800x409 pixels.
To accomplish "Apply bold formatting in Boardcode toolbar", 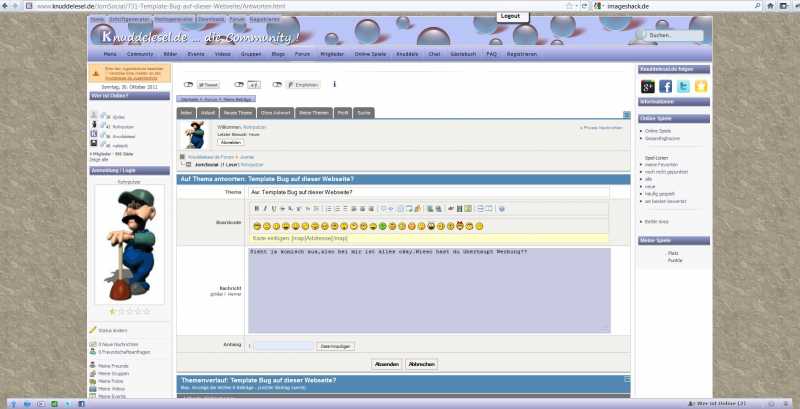I will click(257, 209).
